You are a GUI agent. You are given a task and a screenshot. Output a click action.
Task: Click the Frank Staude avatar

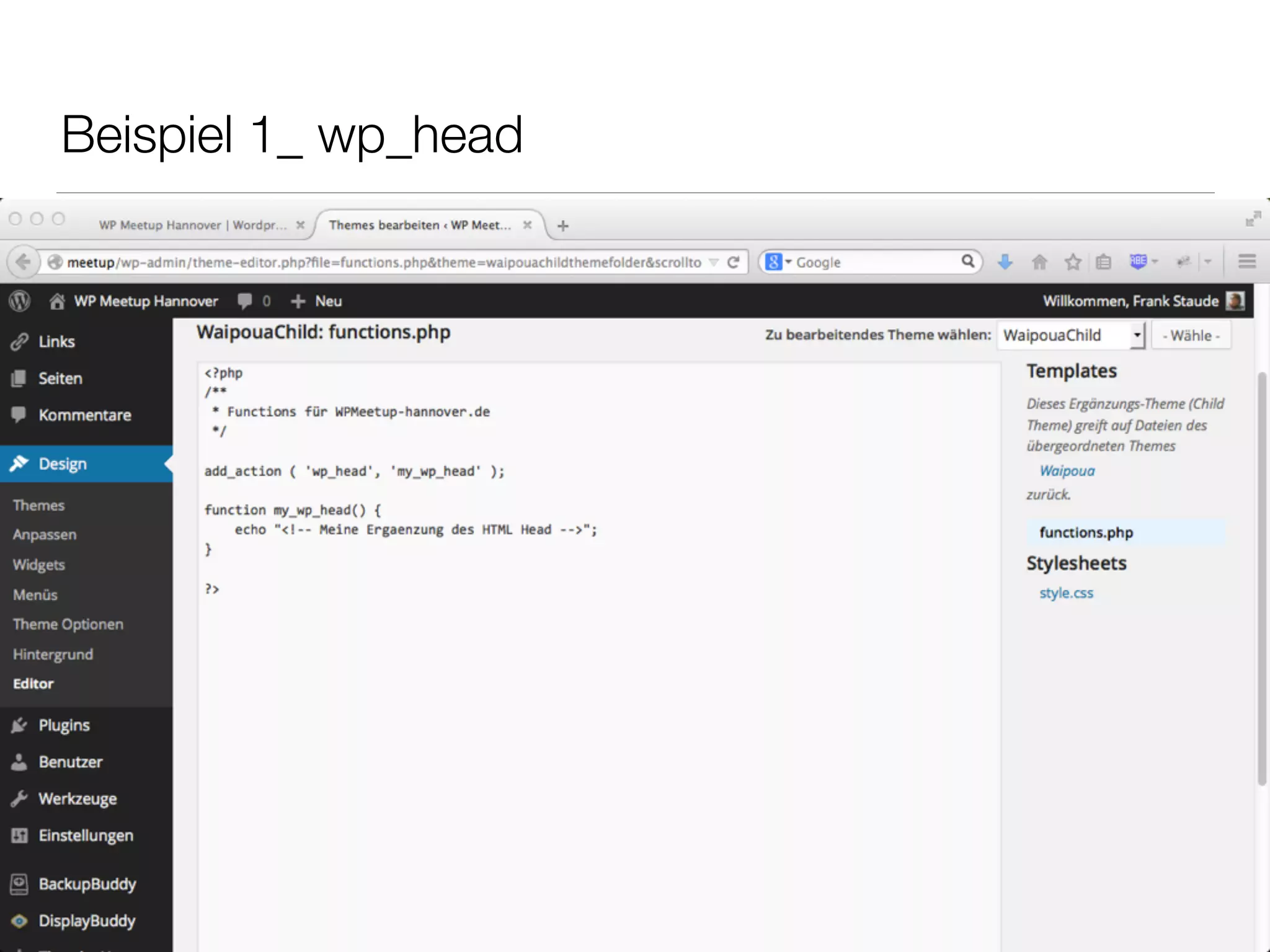pyautogui.click(x=1235, y=301)
